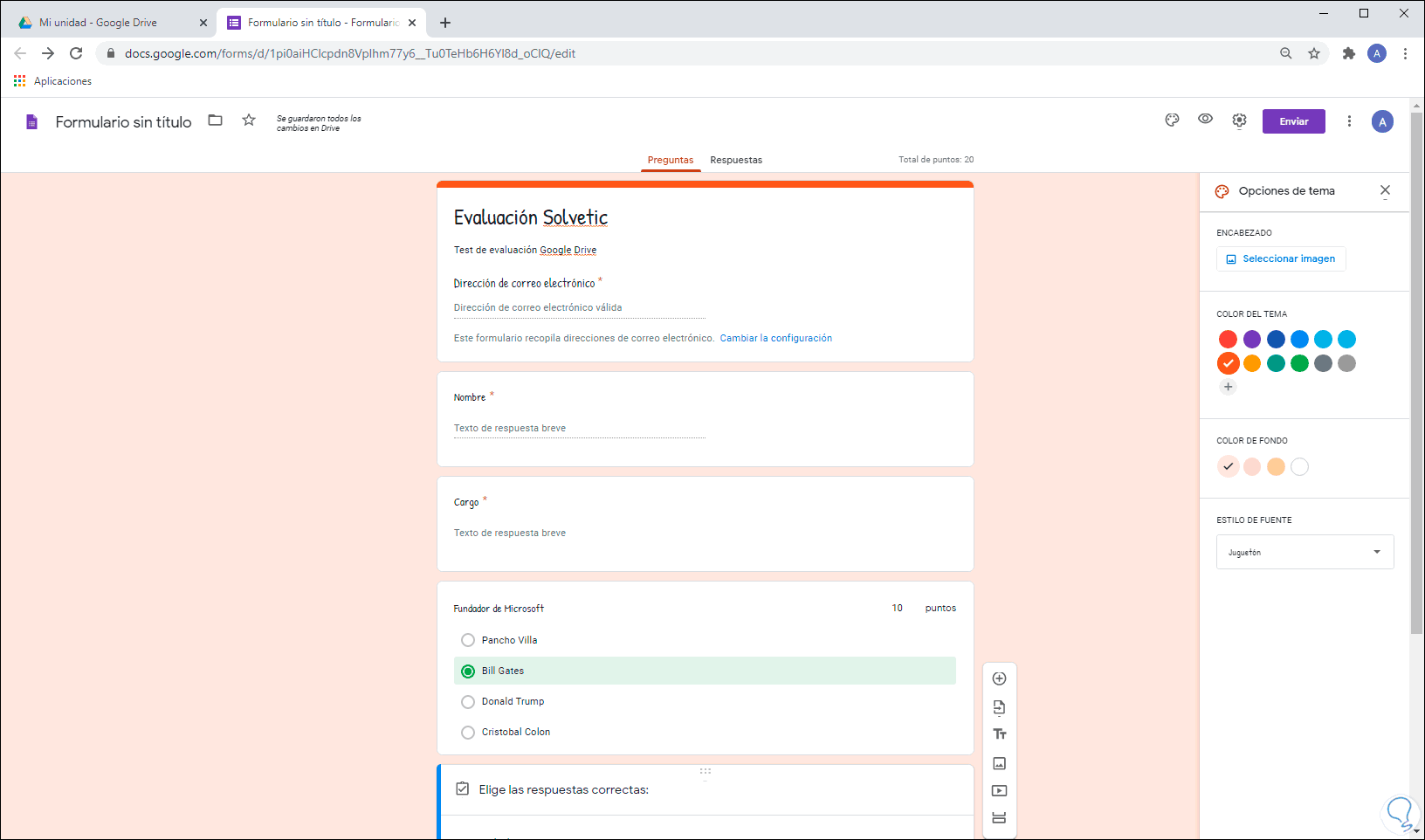Viewport: 1425px width, 840px height.
Task: Select the Bill Gates answer
Action: pos(468,671)
